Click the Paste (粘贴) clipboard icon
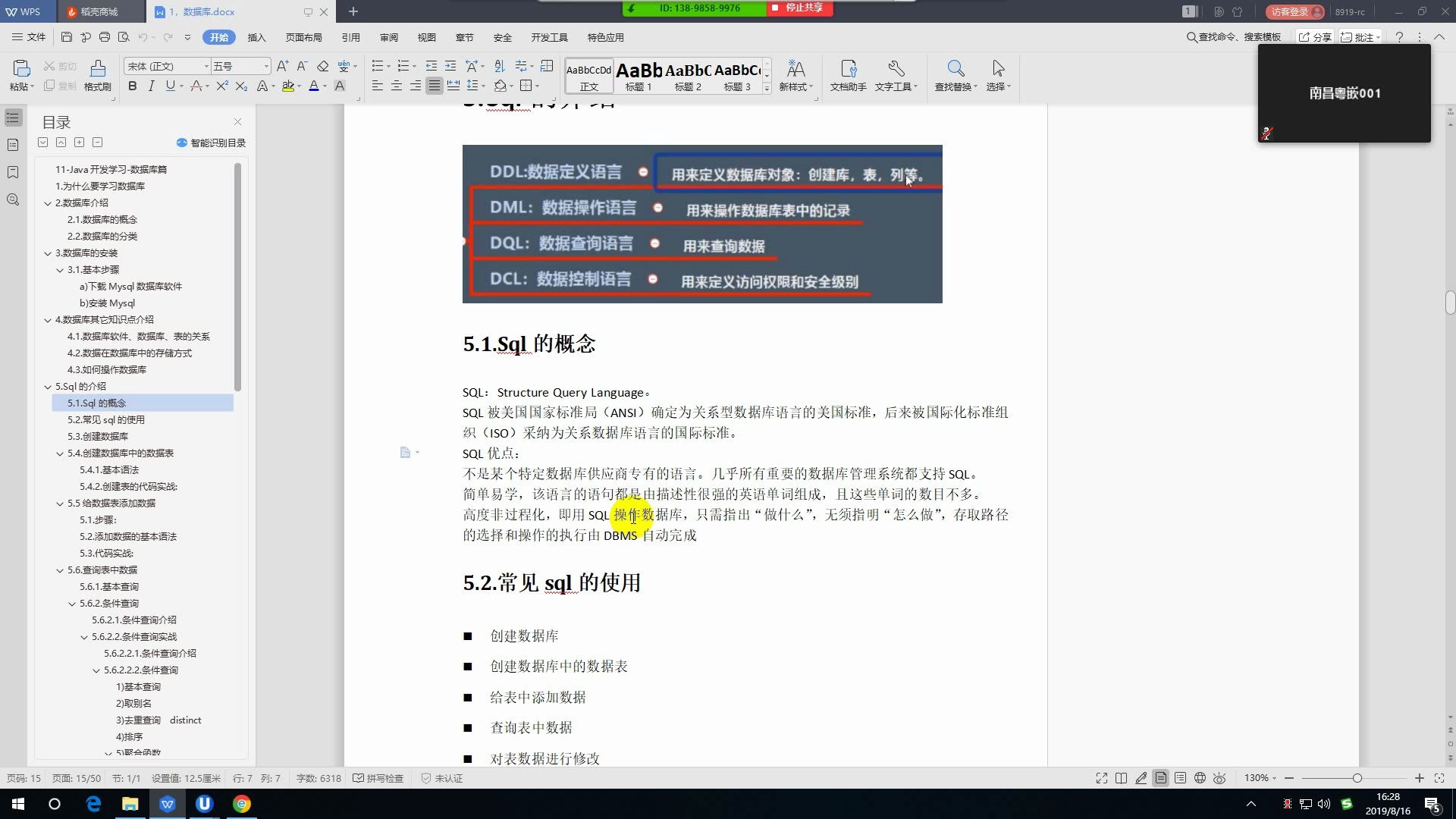Viewport: 1456px width, 819px height. point(20,68)
